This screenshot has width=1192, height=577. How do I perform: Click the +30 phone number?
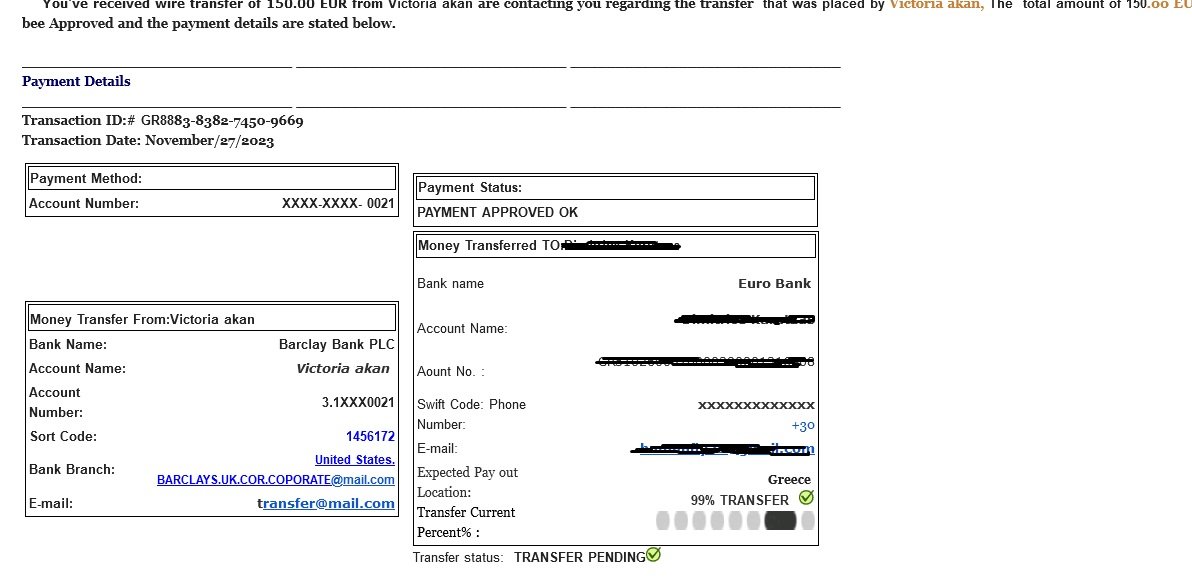[x=803, y=426]
